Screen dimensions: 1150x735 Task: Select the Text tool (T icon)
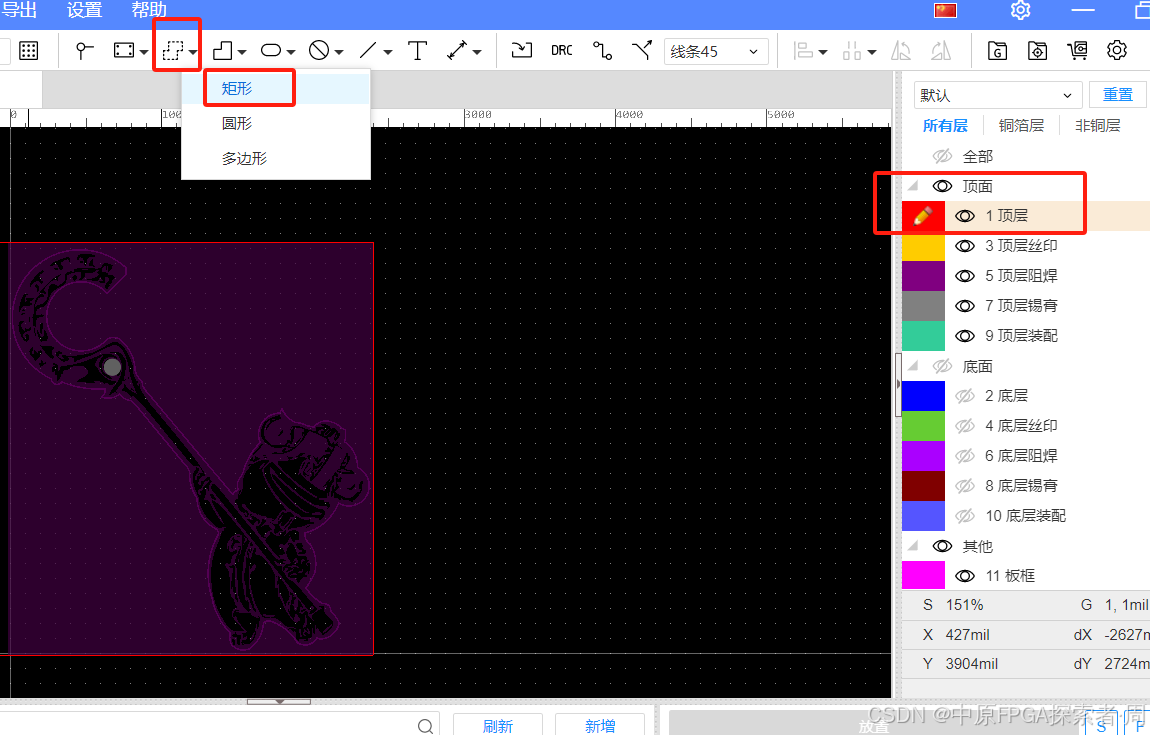pyautogui.click(x=417, y=51)
